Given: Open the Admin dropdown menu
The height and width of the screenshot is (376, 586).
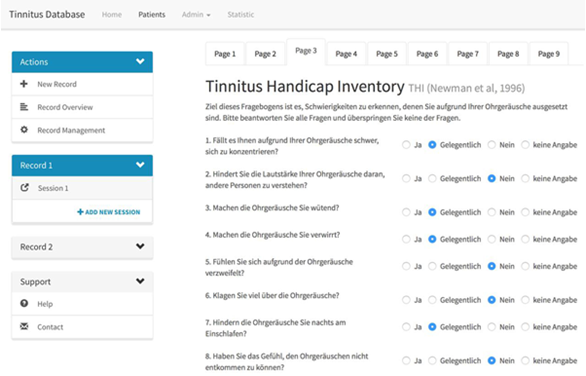Looking at the screenshot, I should click(x=196, y=15).
